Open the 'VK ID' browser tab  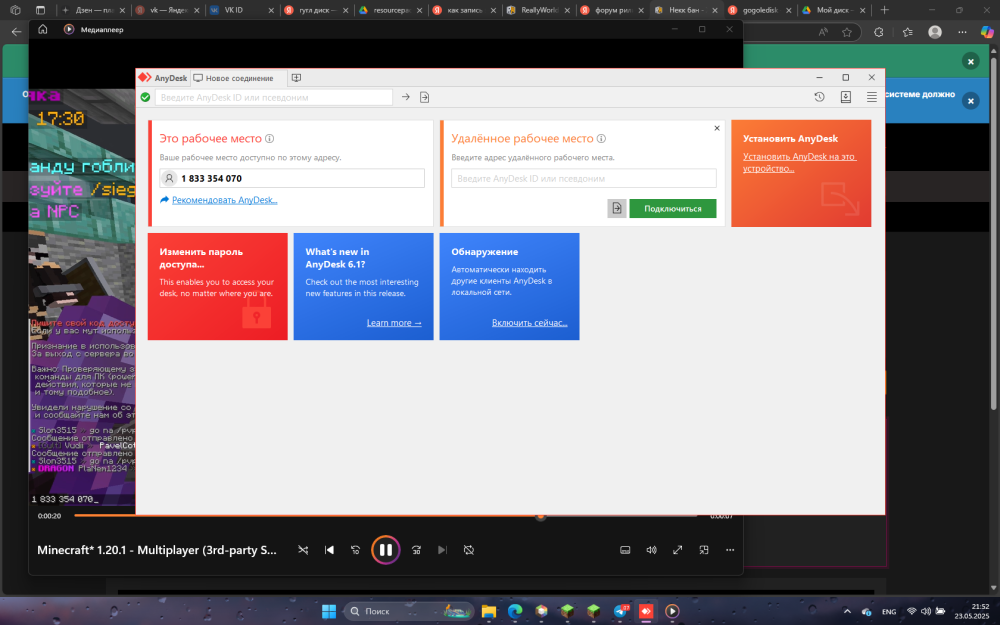[240, 10]
